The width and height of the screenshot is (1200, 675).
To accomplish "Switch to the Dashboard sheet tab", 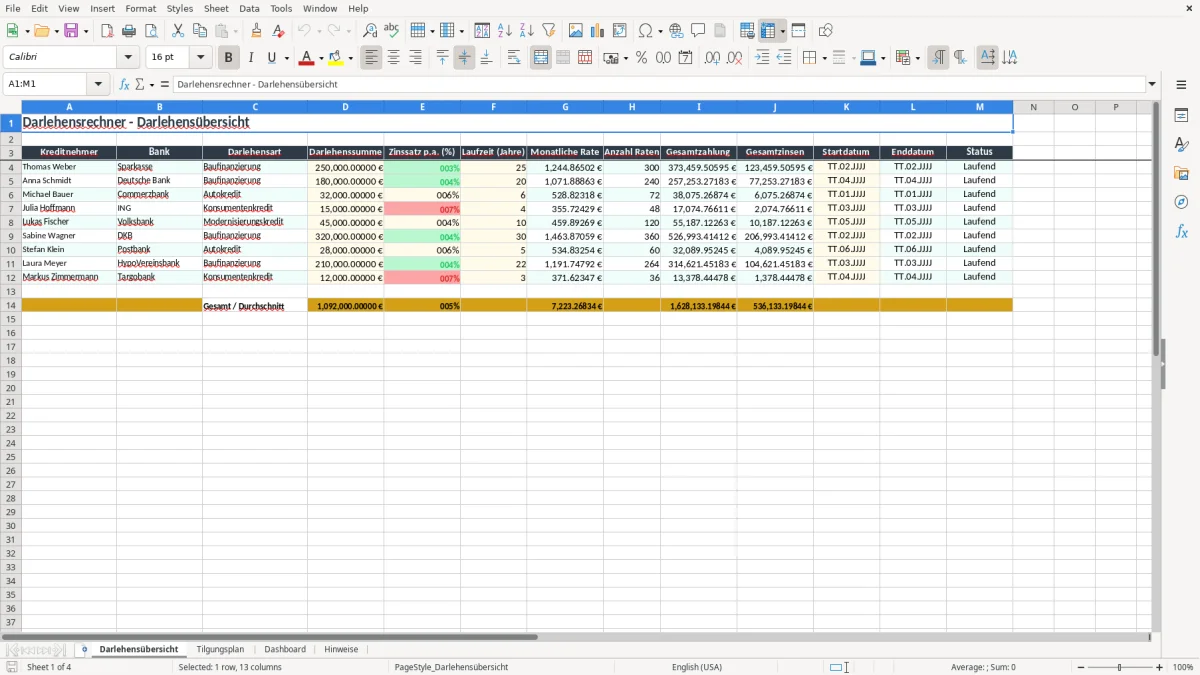I will 285,650.
